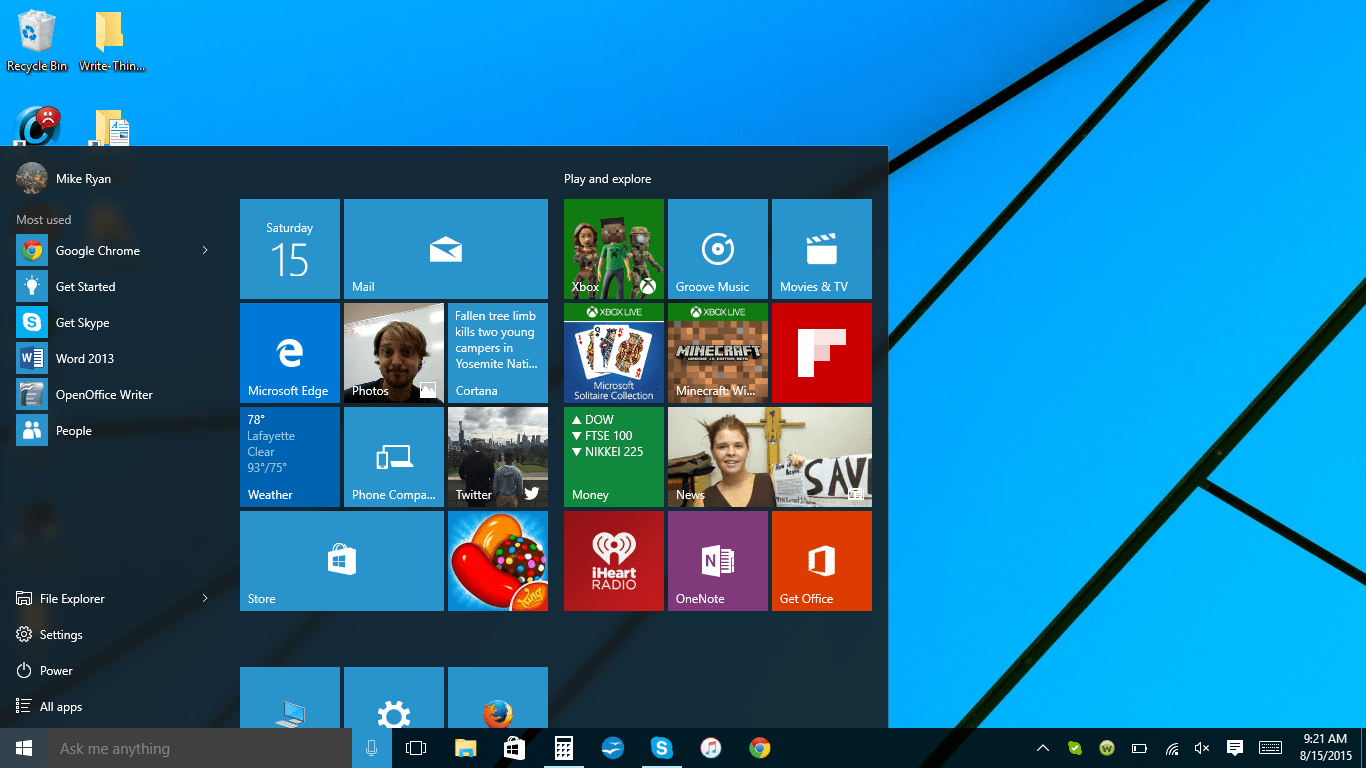
Task: Open Chrome taskbar icon
Action: (x=760, y=748)
